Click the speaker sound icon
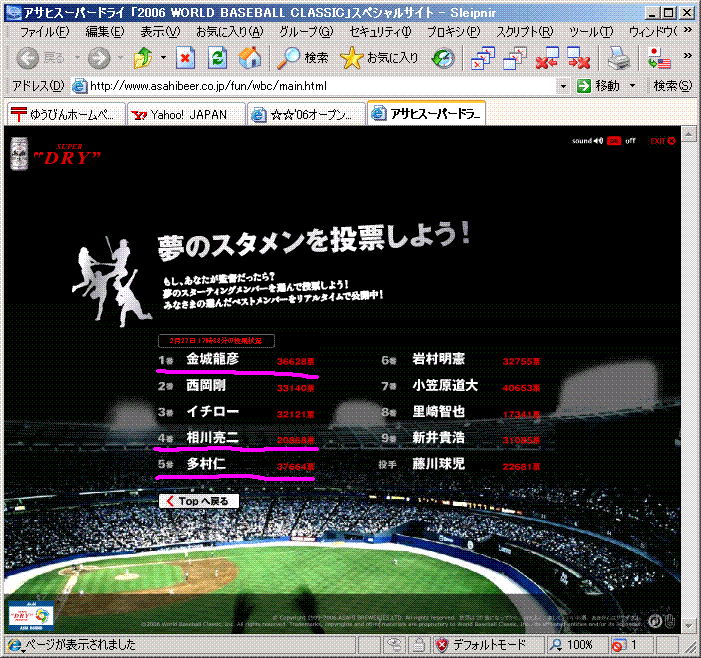Screen dimensions: 701x658 click(599, 141)
